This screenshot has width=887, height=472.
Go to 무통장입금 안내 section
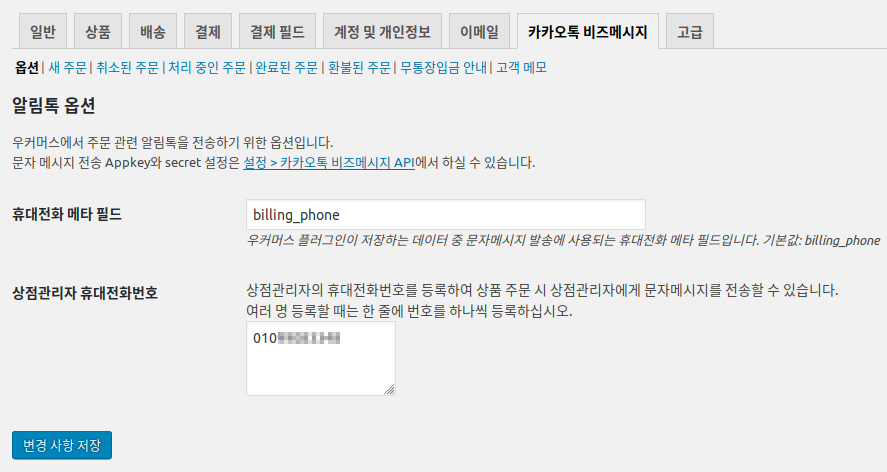coord(444,68)
